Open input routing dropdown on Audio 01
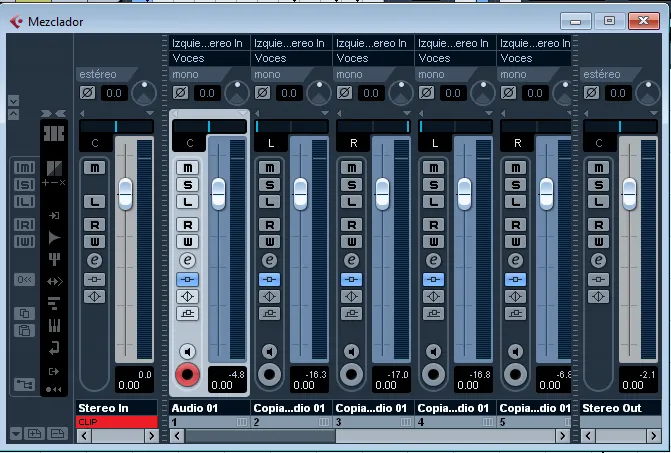Screen dimensions: 671x453 [x=207, y=43]
